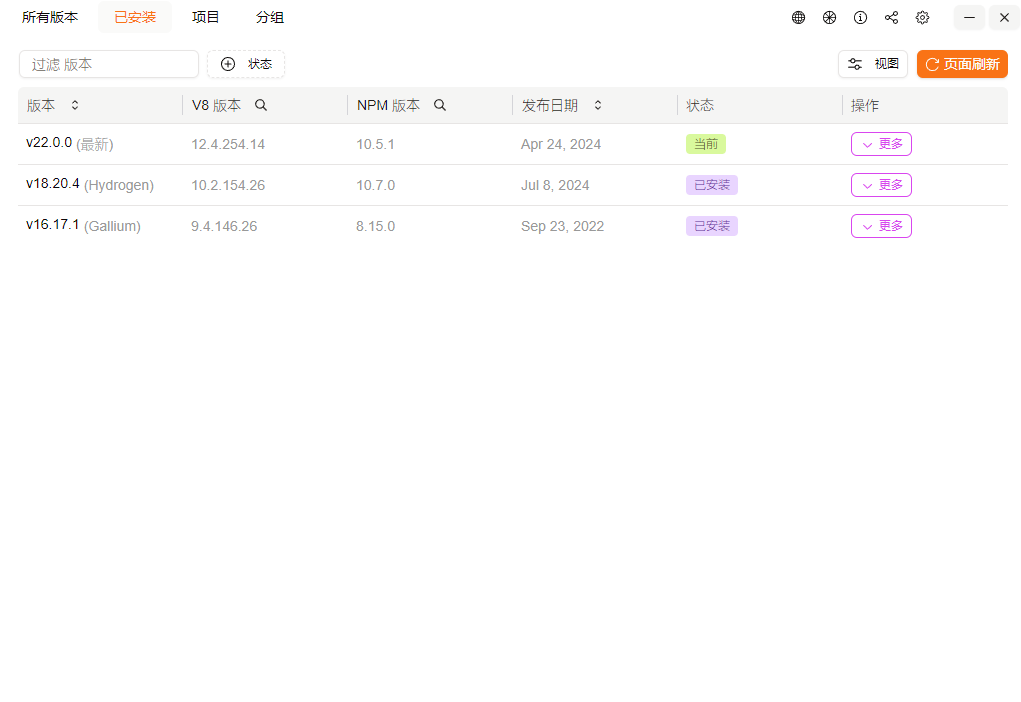Open settings gear icon
This screenshot has width=1021, height=702.
click(922, 18)
